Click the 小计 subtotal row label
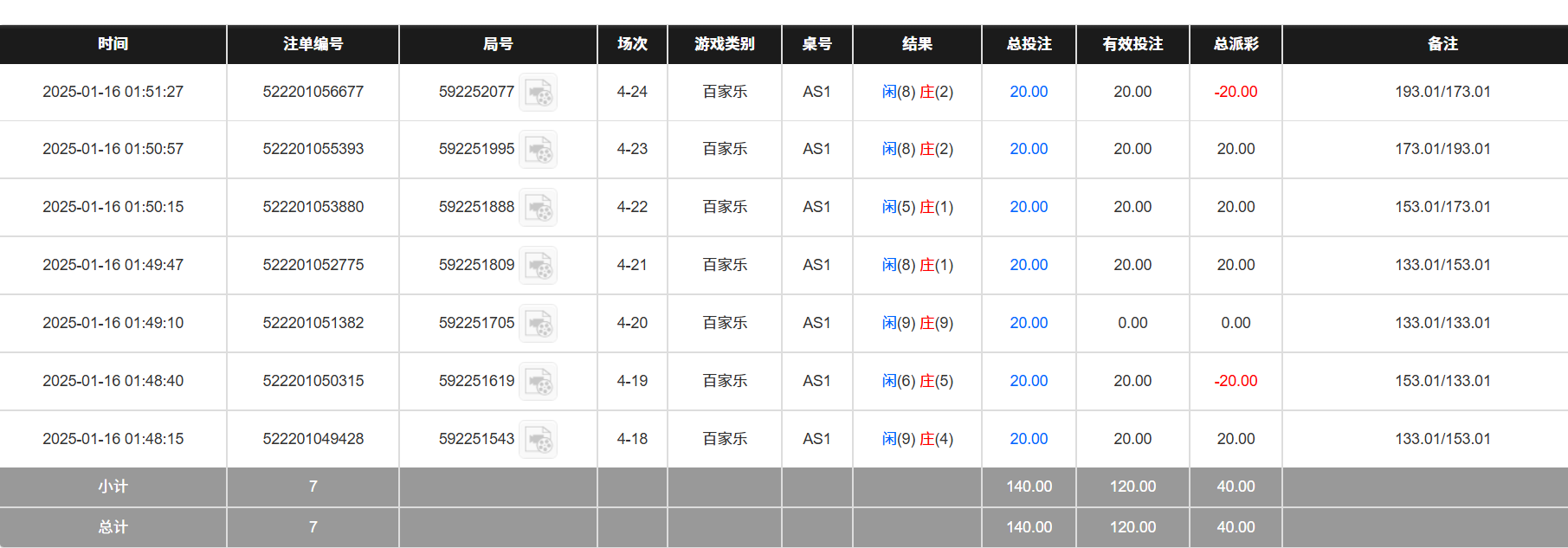 click(113, 487)
